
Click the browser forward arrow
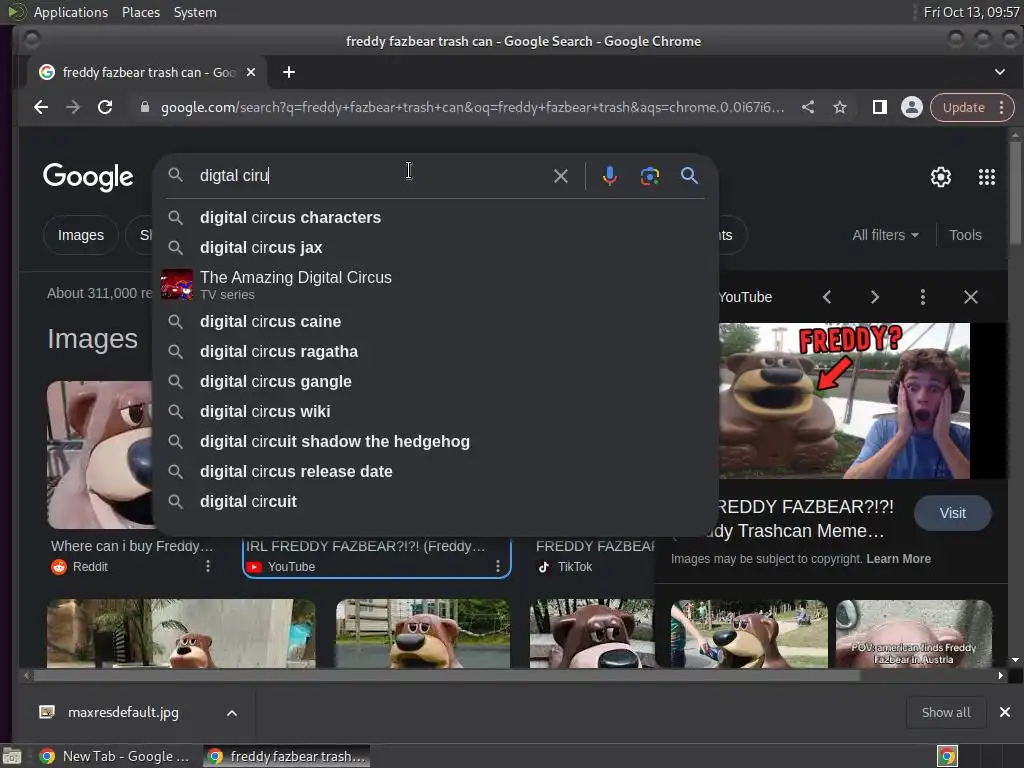73,107
